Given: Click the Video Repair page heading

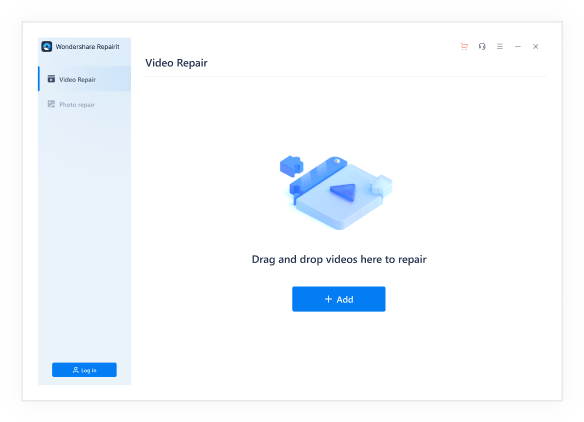Looking at the screenshot, I should (176, 63).
